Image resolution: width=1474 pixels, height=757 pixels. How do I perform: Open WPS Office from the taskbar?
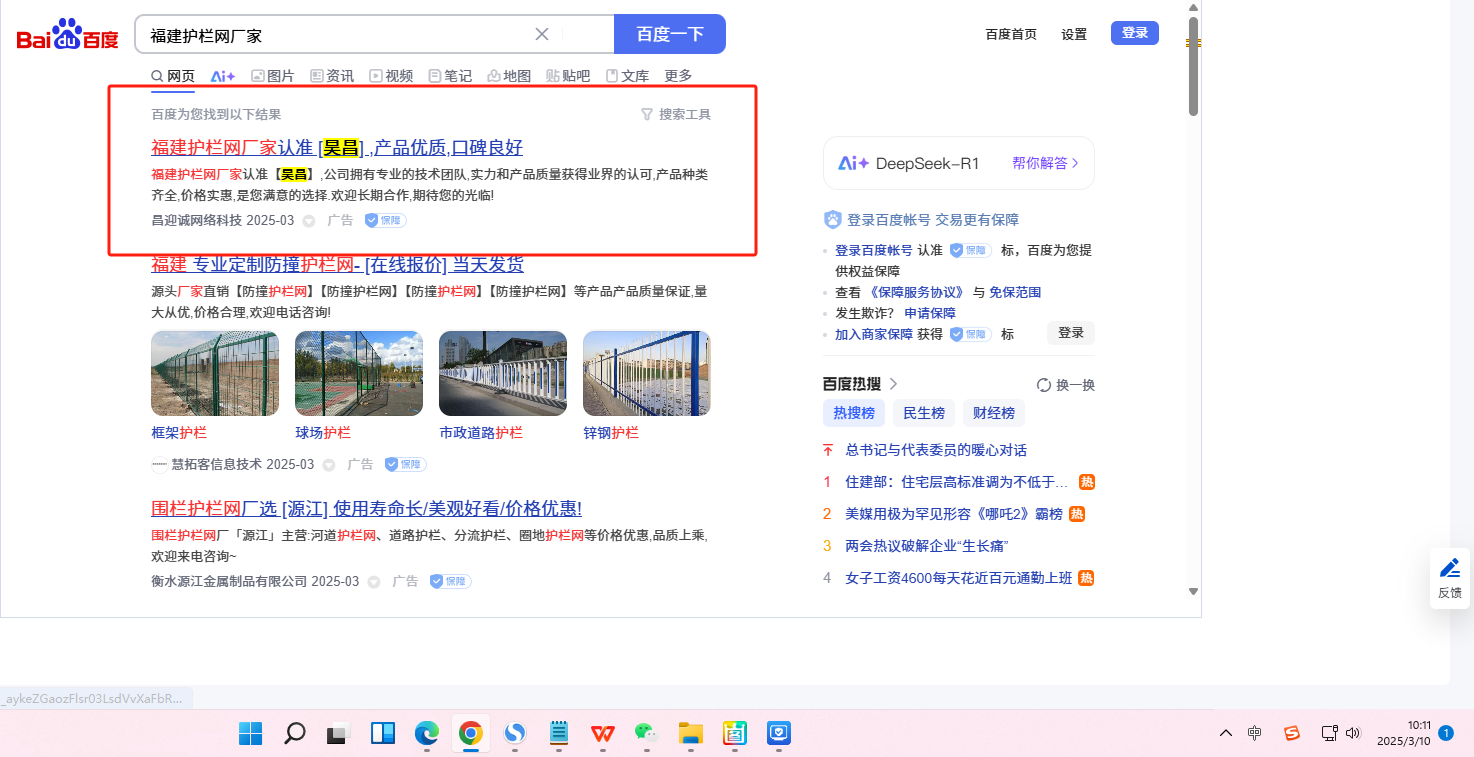pos(602,734)
